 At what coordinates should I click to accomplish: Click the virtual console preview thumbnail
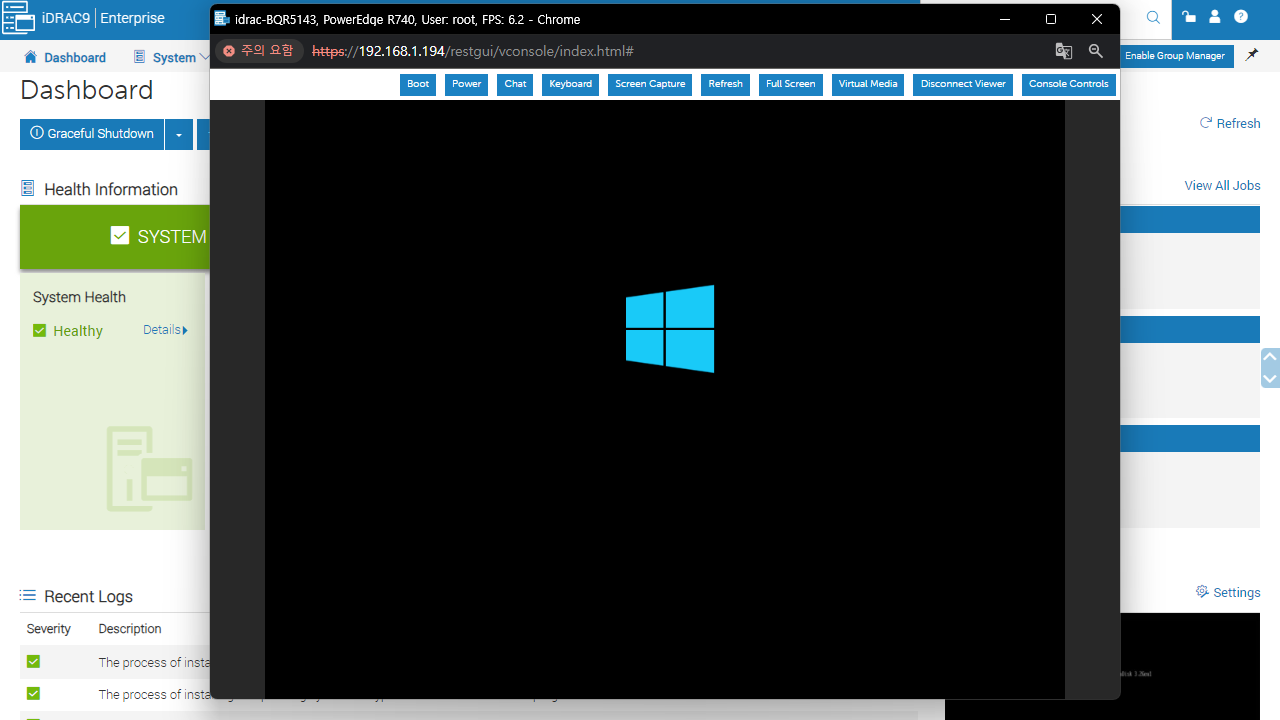(1190, 666)
